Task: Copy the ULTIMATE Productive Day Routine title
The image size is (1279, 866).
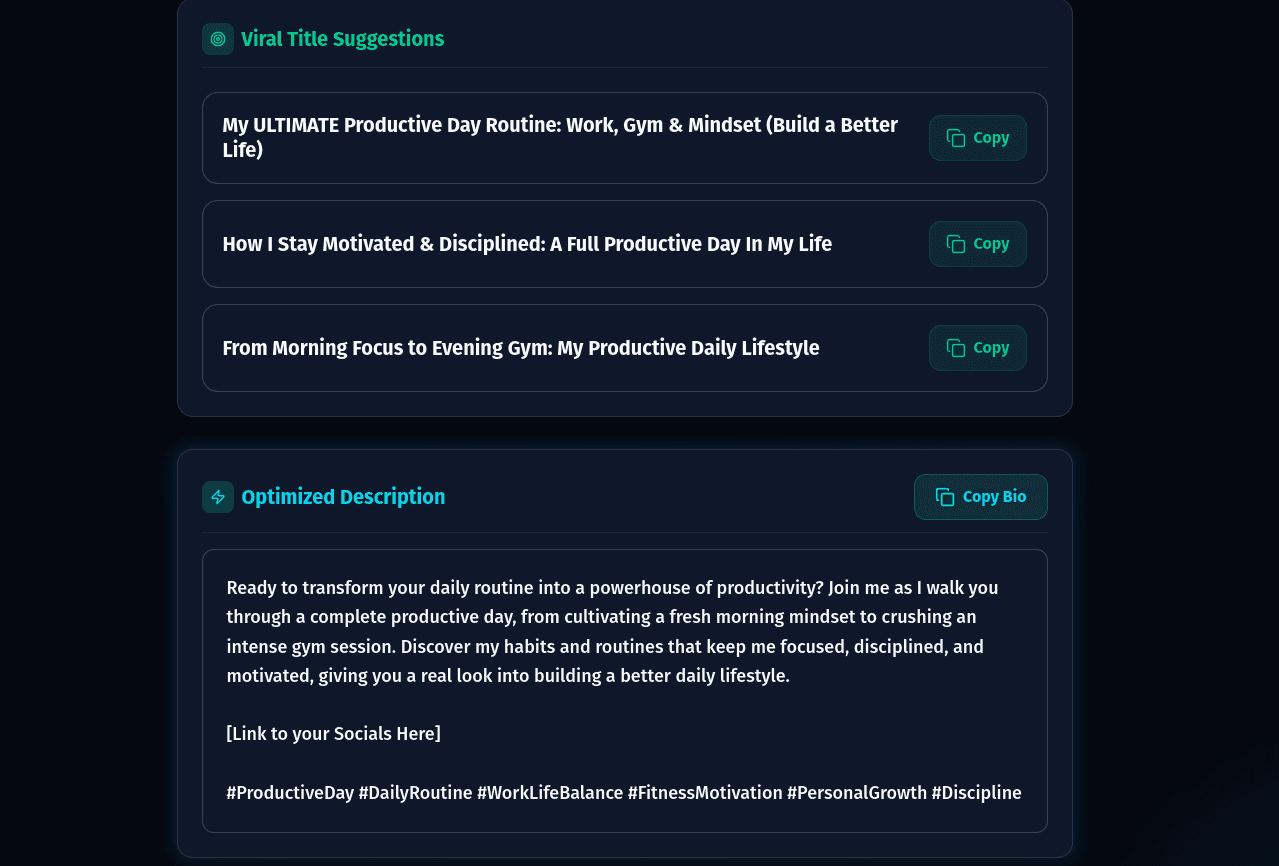Action: [x=977, y=137]
